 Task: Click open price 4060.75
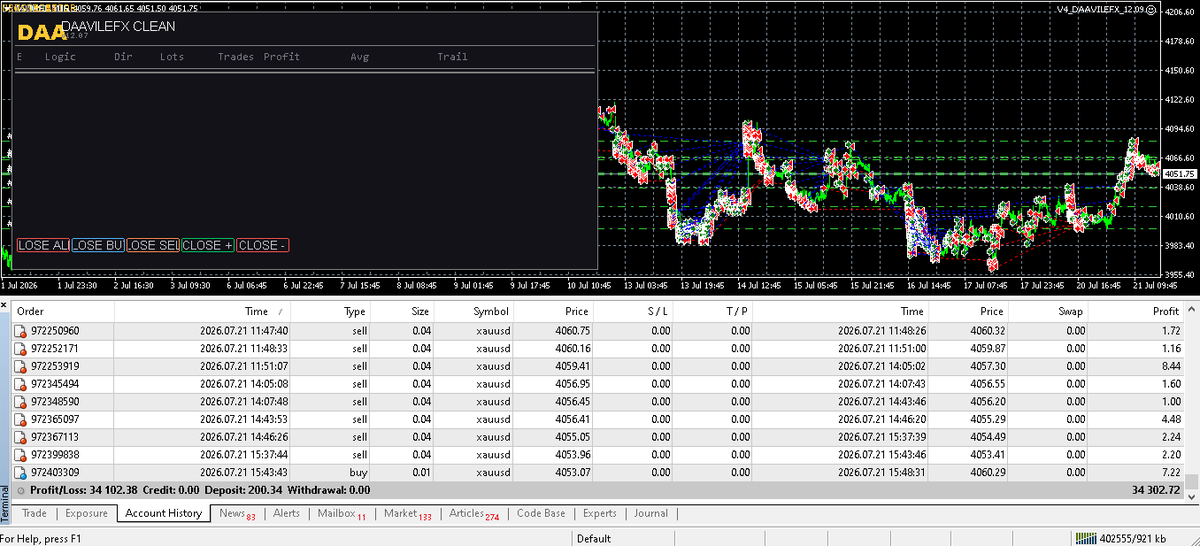572,330
